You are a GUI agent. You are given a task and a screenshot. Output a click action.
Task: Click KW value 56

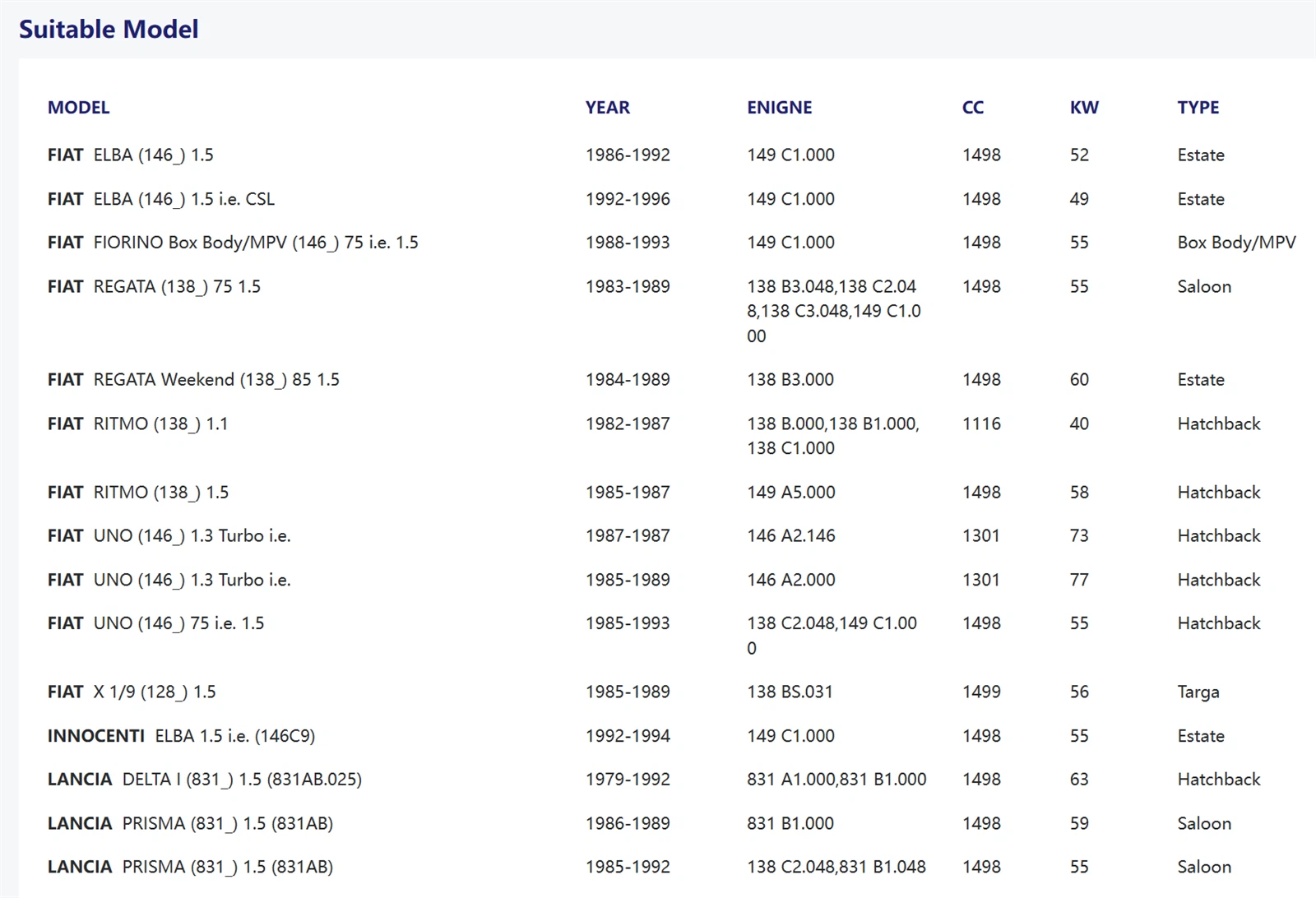click(x=1079, y=692)
